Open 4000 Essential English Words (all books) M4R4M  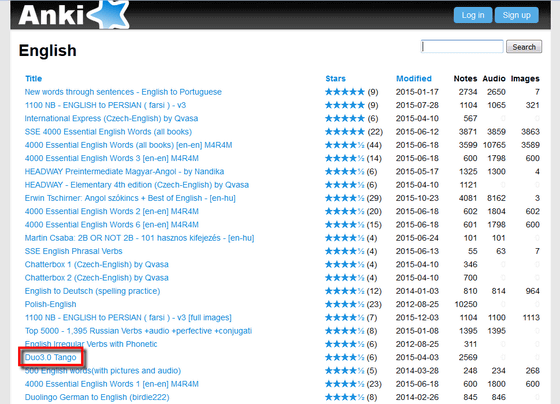click(x=128, y=145)
